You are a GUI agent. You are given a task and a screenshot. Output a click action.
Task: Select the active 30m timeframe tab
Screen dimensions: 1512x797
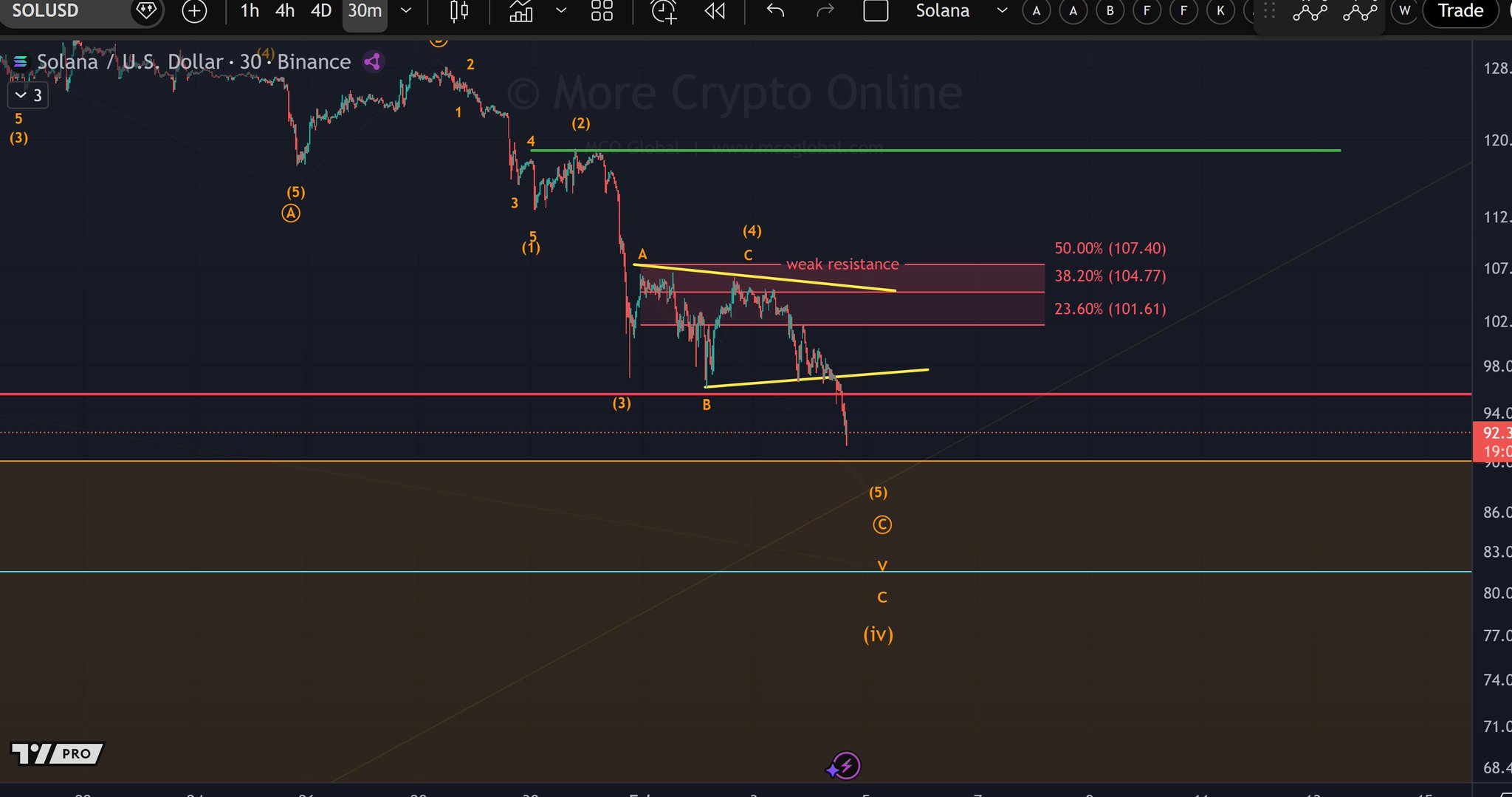click(x=365, y=11)
